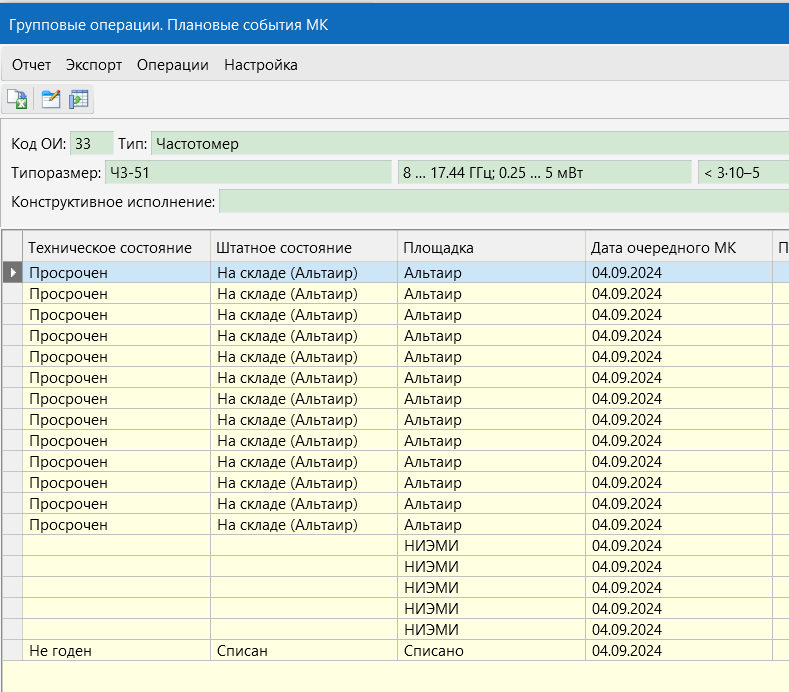Click the accuracy field < 3·10–5
Viewport: 789px width, 692px height.
click(743, 173)
